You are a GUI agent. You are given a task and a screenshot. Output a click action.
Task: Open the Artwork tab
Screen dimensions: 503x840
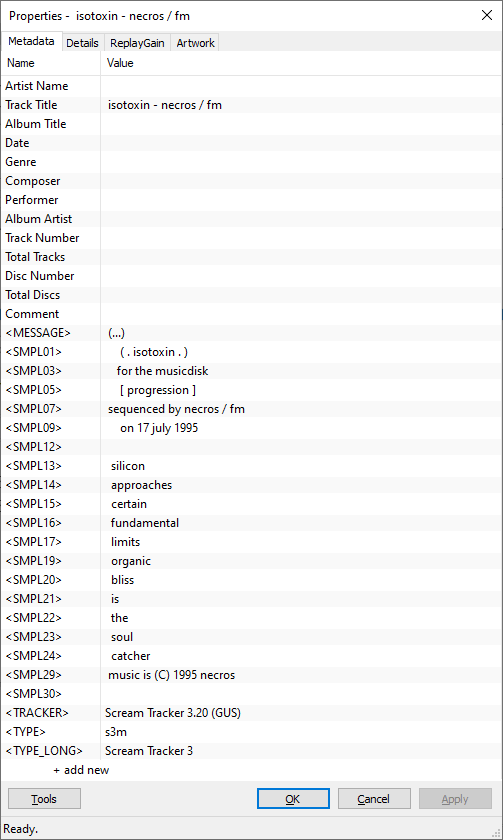(195, 43)
